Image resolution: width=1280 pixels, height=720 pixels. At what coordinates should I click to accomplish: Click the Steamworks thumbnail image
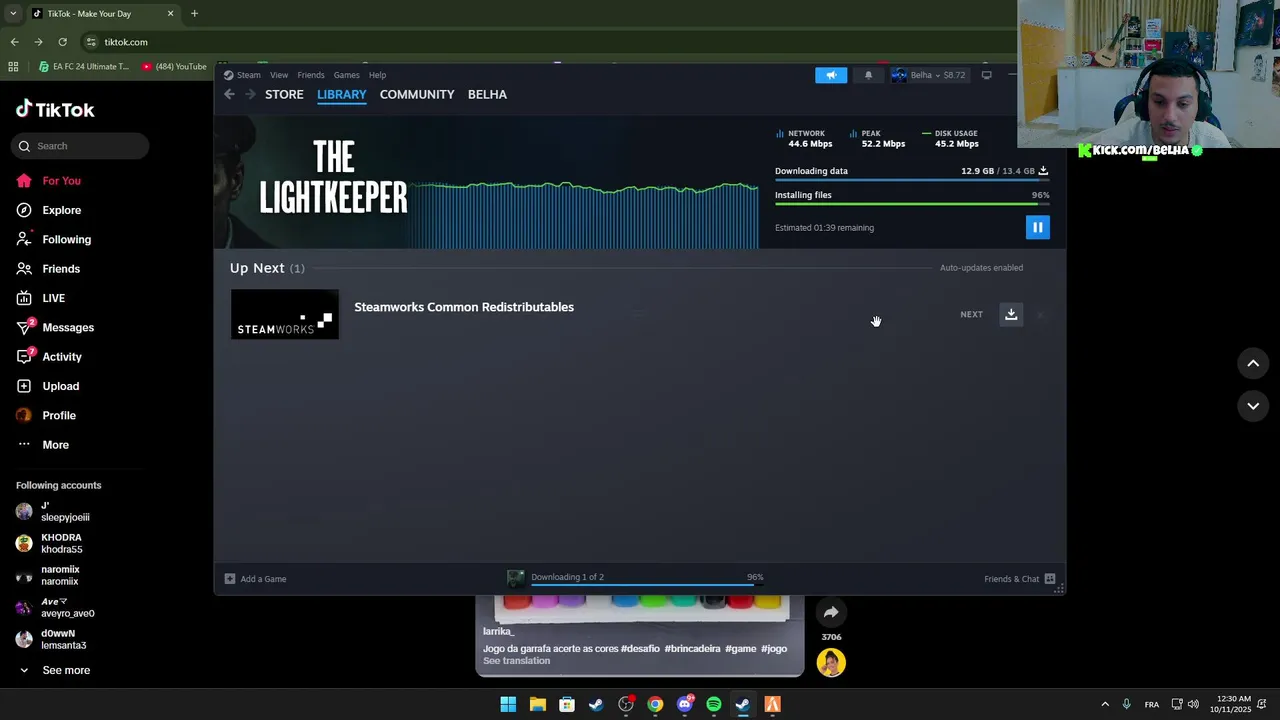[x=285, y=314]
